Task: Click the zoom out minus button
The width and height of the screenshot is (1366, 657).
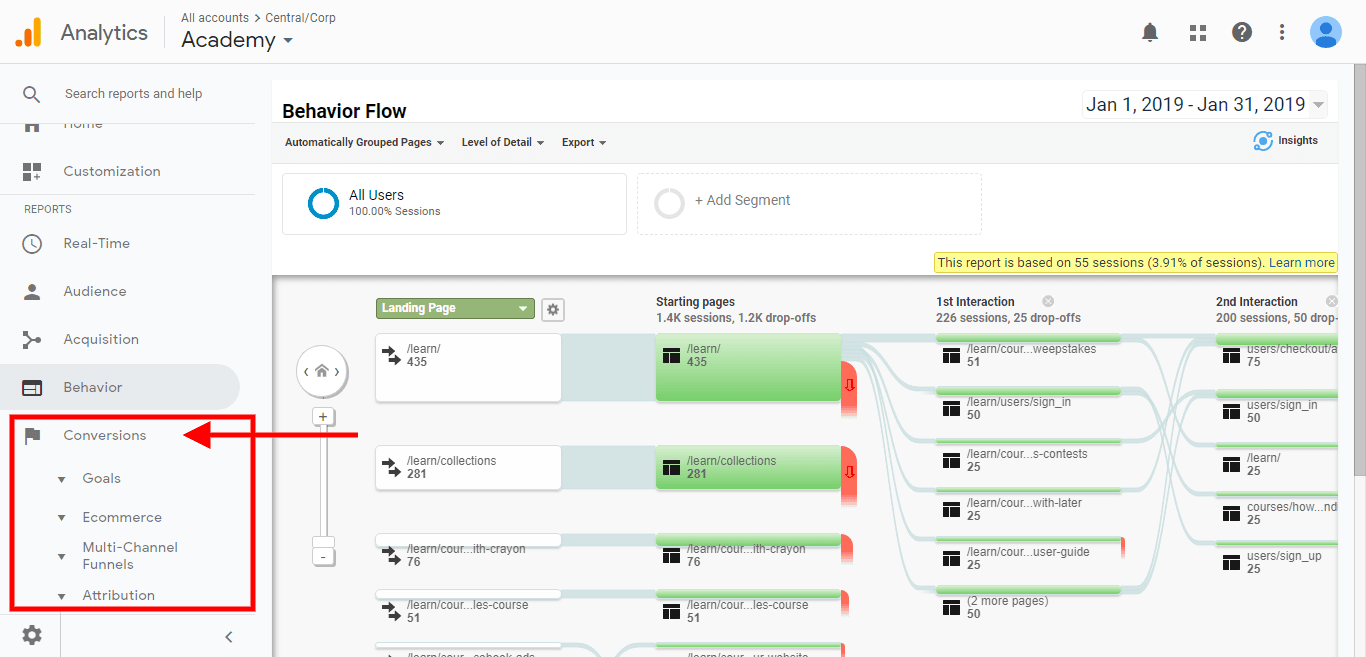Action: (322, 556)
